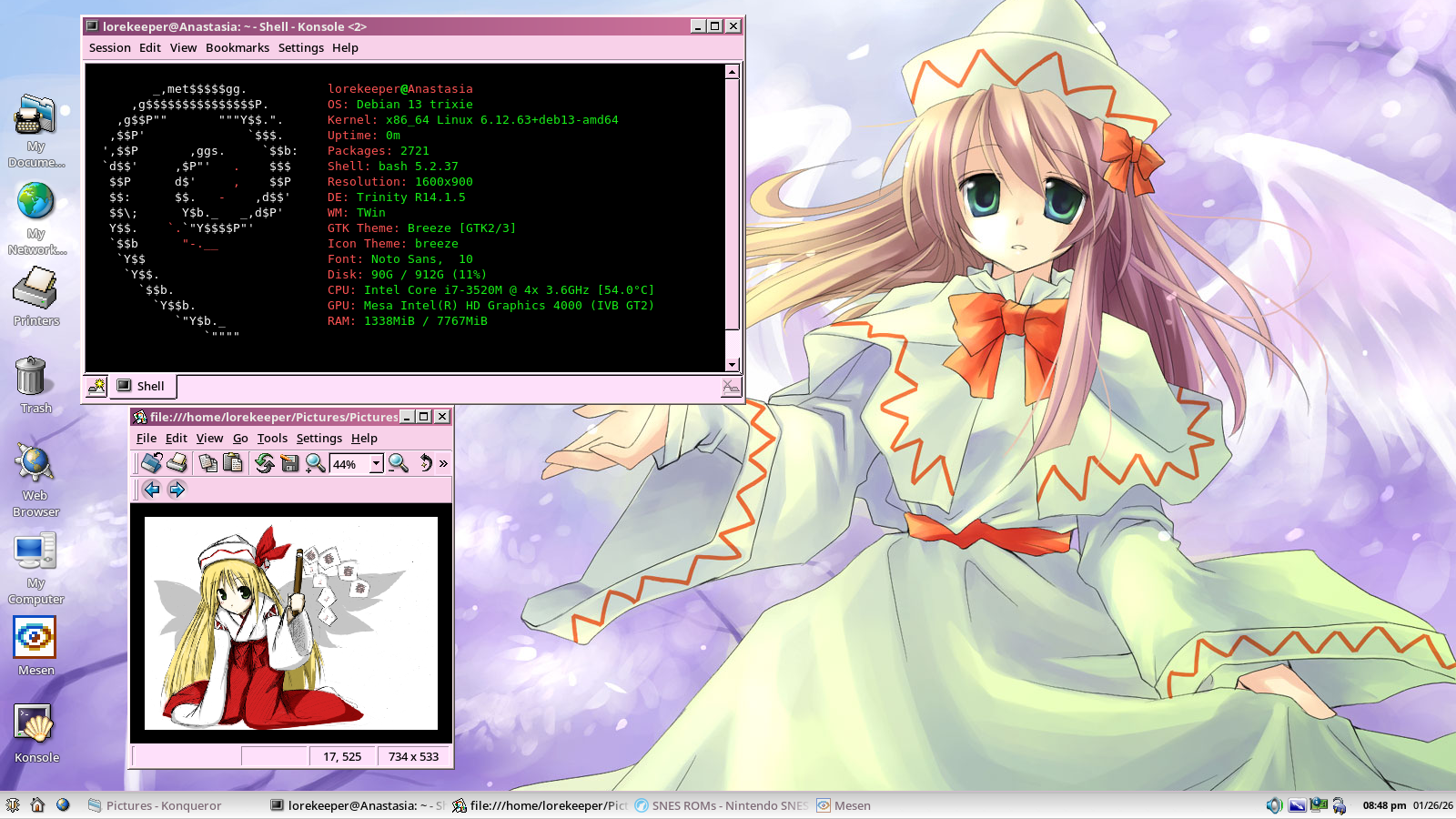The image size is (1456, 819).
Task: Open the Printers desktop icon
Action: (35, 297)
